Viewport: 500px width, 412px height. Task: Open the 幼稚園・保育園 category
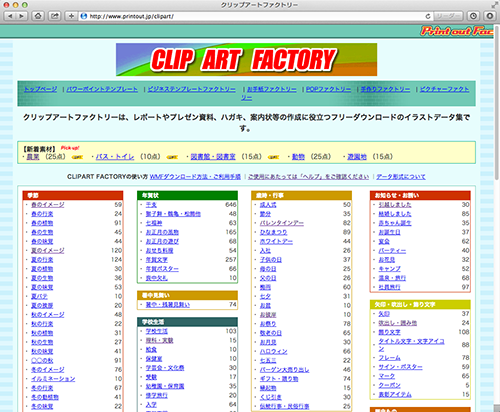[x=165, y=386]
